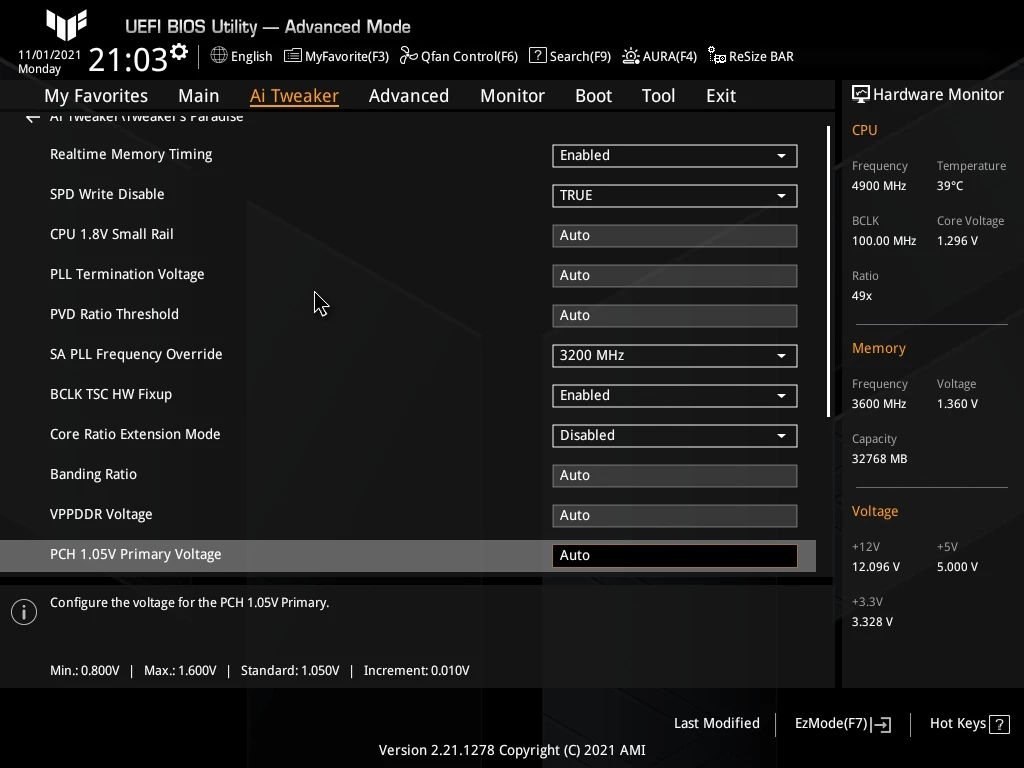Click the settings list scrollbar
This screenshot has width=1024, height=768.
(x=828, y=271)
